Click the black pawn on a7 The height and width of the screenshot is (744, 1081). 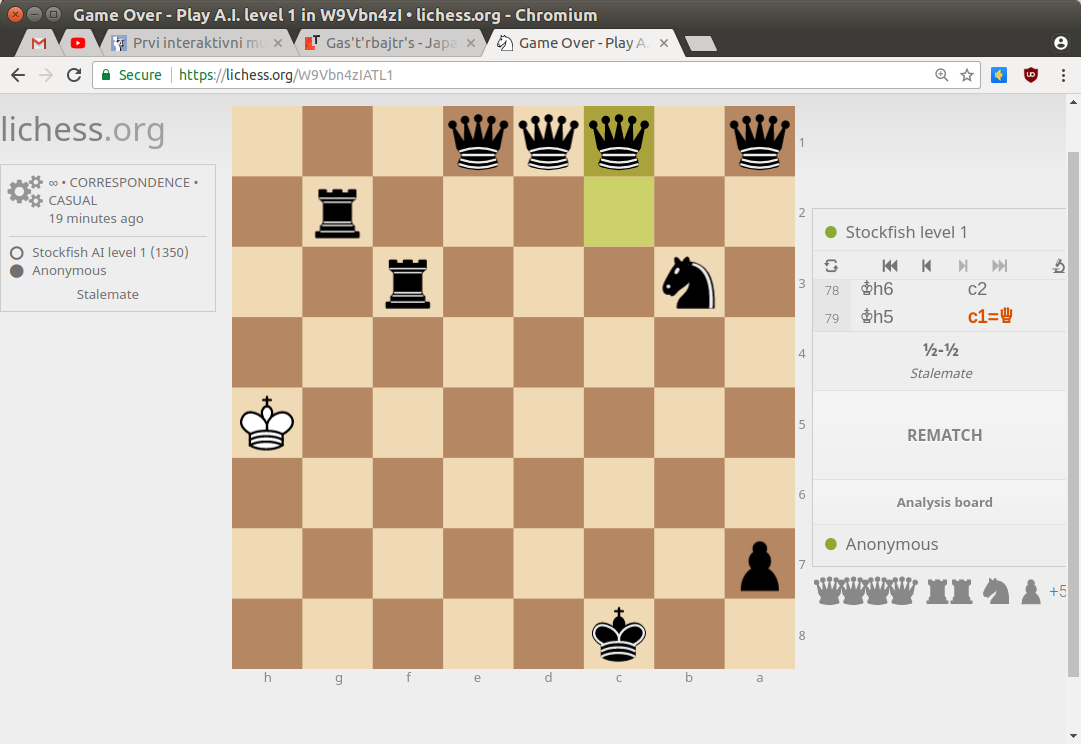point(760,563)
